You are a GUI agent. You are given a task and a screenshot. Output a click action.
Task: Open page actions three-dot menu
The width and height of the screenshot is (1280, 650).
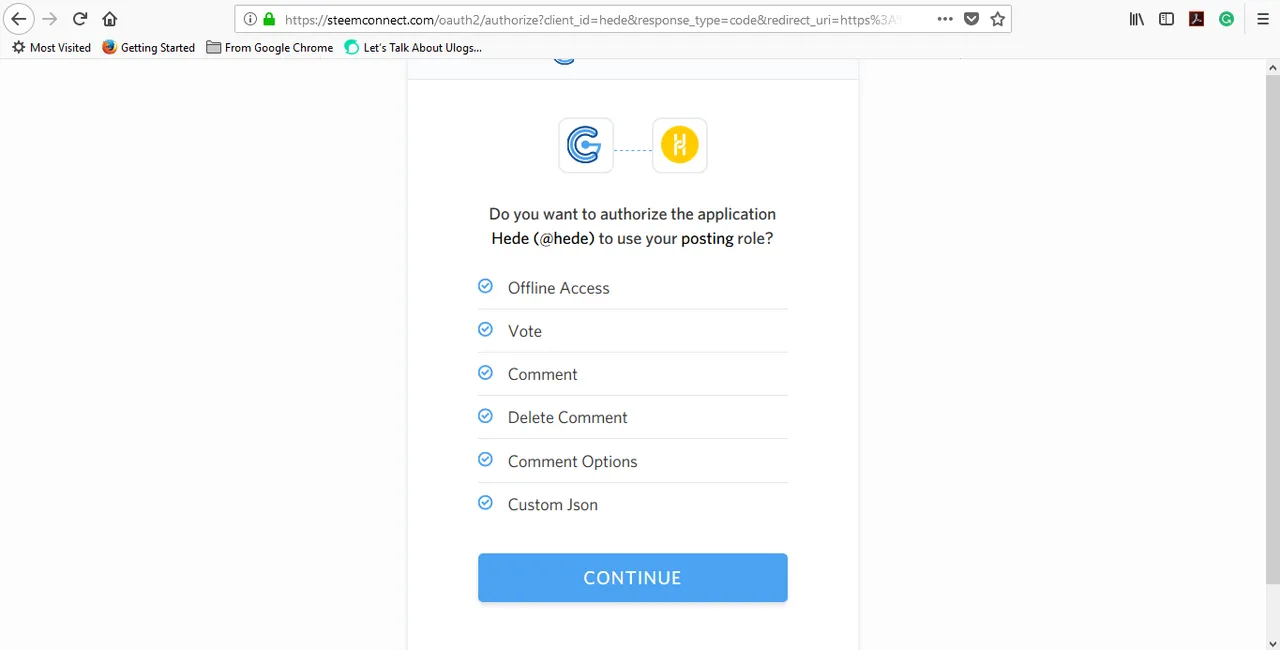click(x=945, y=19)
